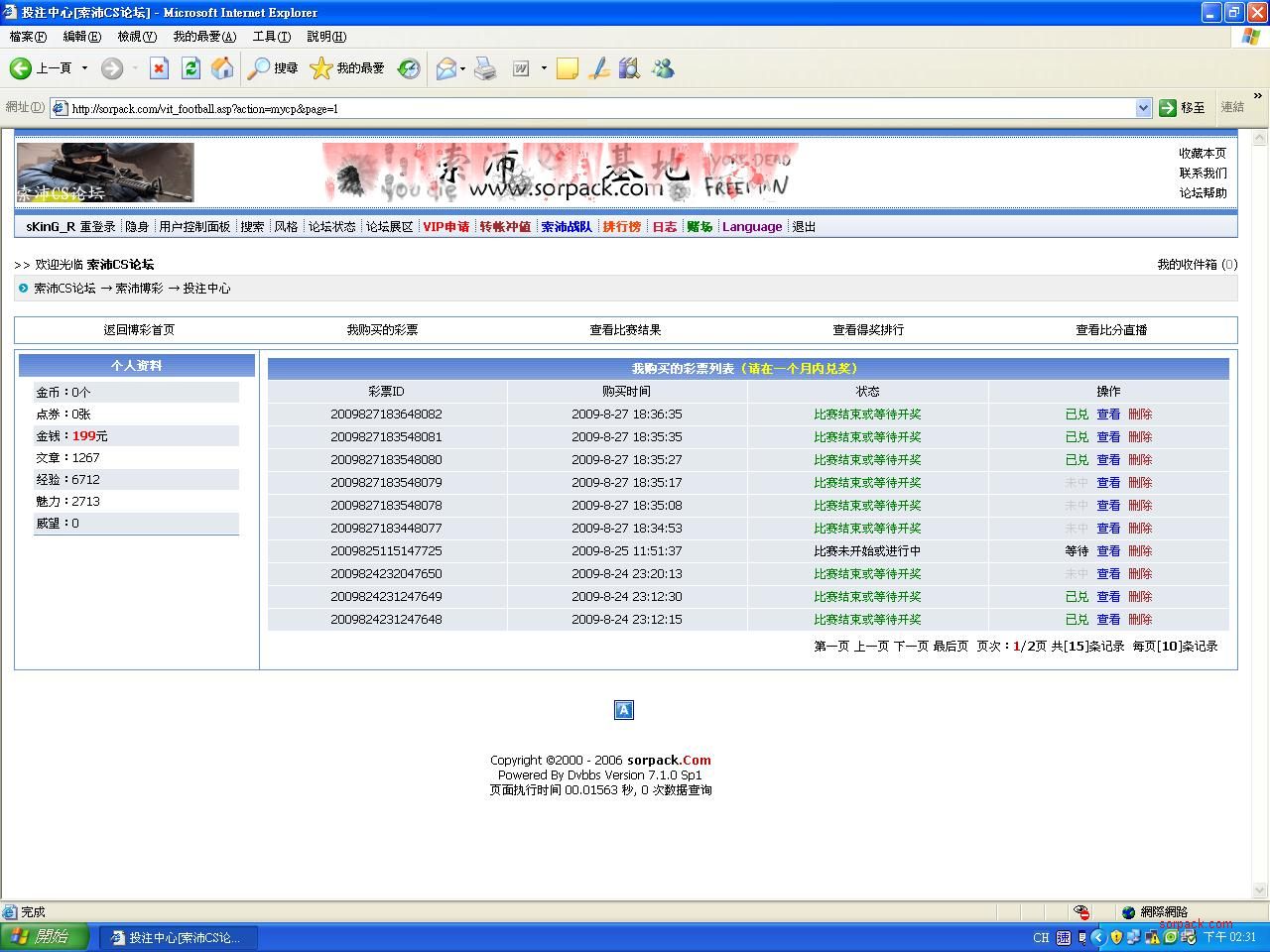This screenshot has width=1270, height=952.
Task: Click the Print icon in toolbar
Action: (x=485, y=68)
